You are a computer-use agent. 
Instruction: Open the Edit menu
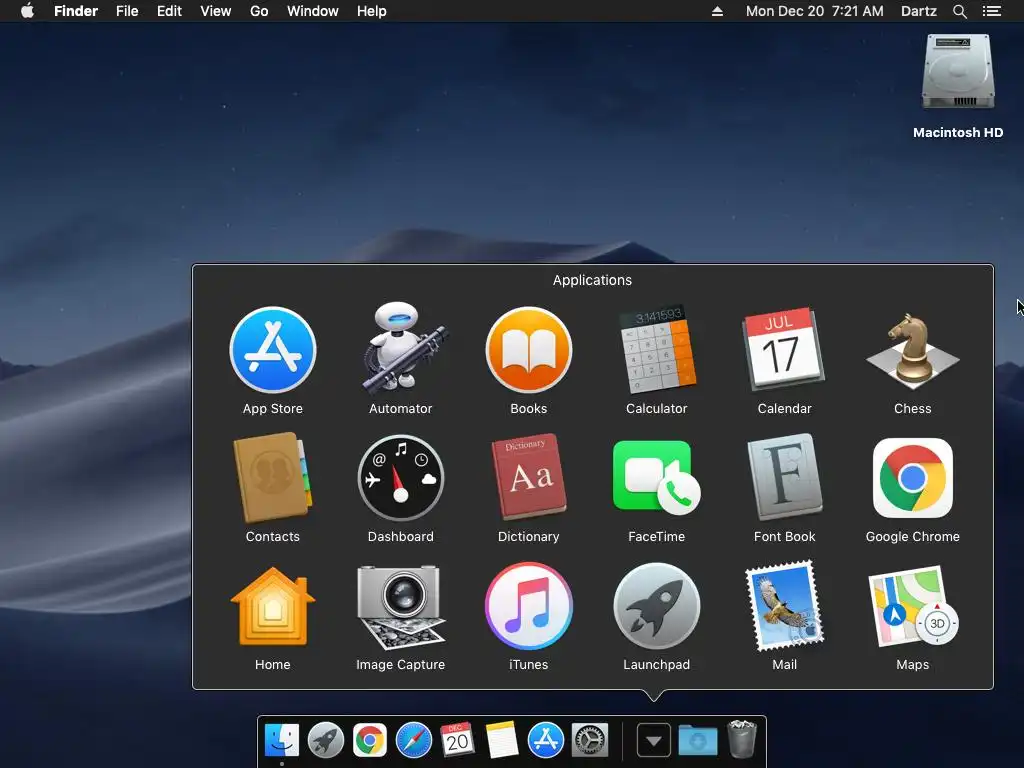pyautogui.click(x=169, y=11)
